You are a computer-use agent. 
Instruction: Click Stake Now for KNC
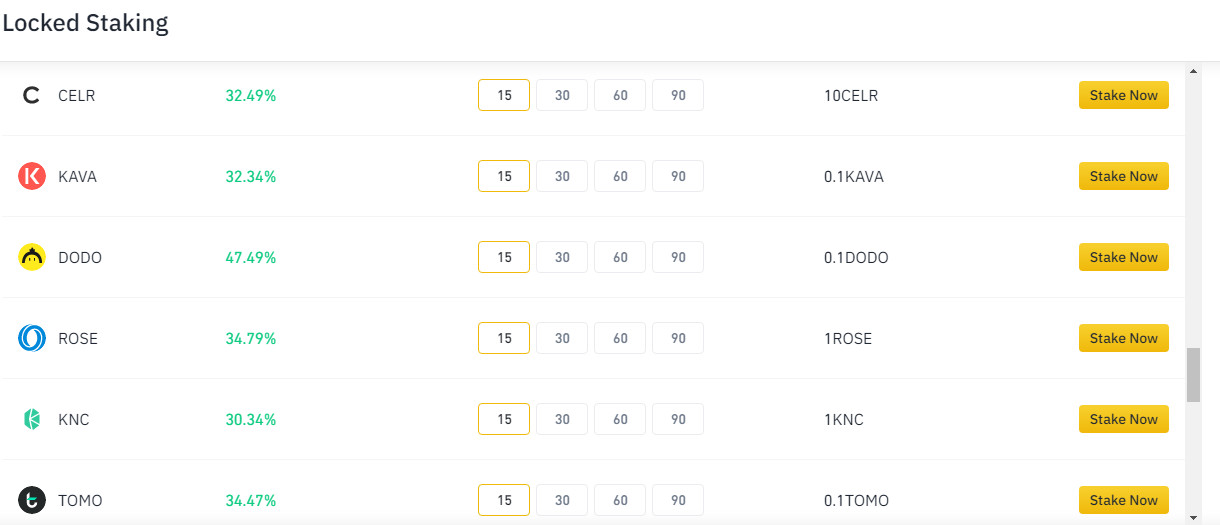pos(1124,419)
